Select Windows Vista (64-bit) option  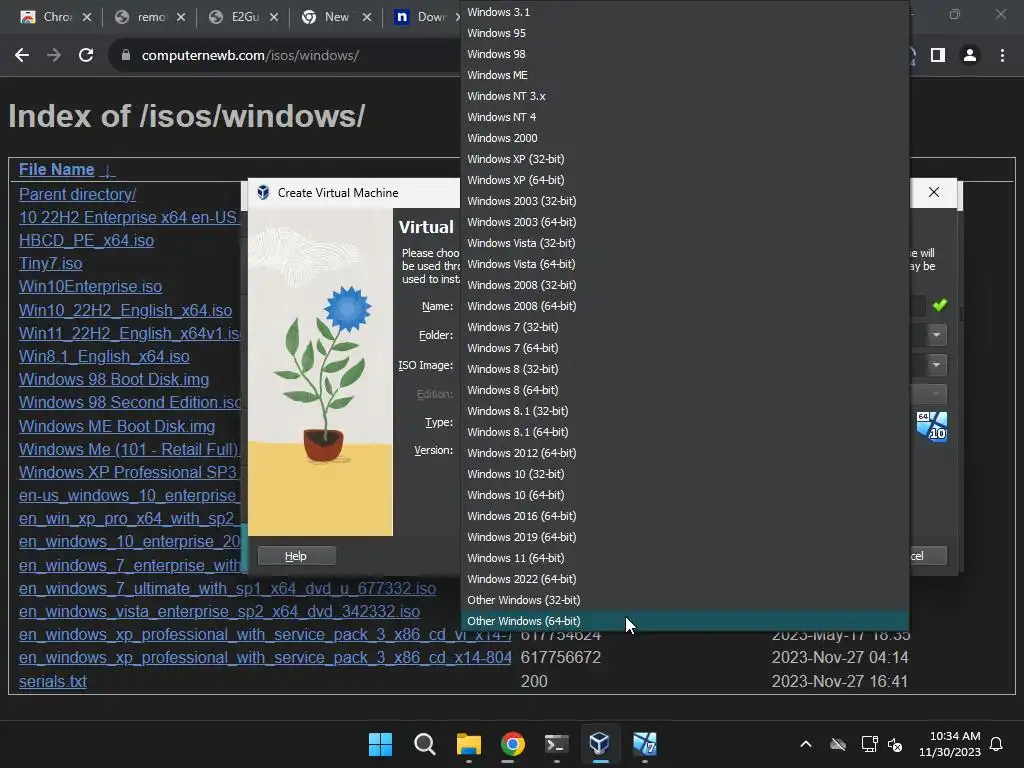pyautogui.click(x=684, y=264)
